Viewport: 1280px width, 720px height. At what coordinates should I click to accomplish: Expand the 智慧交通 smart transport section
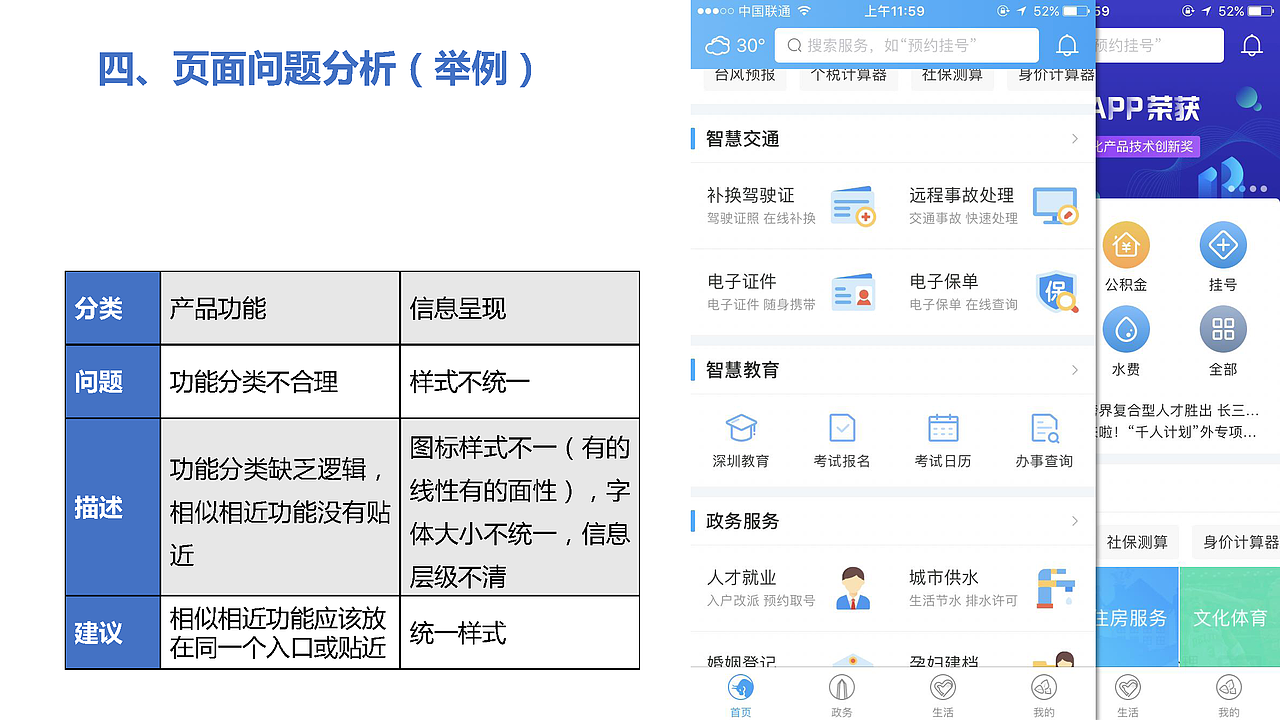coord(1074,138)
